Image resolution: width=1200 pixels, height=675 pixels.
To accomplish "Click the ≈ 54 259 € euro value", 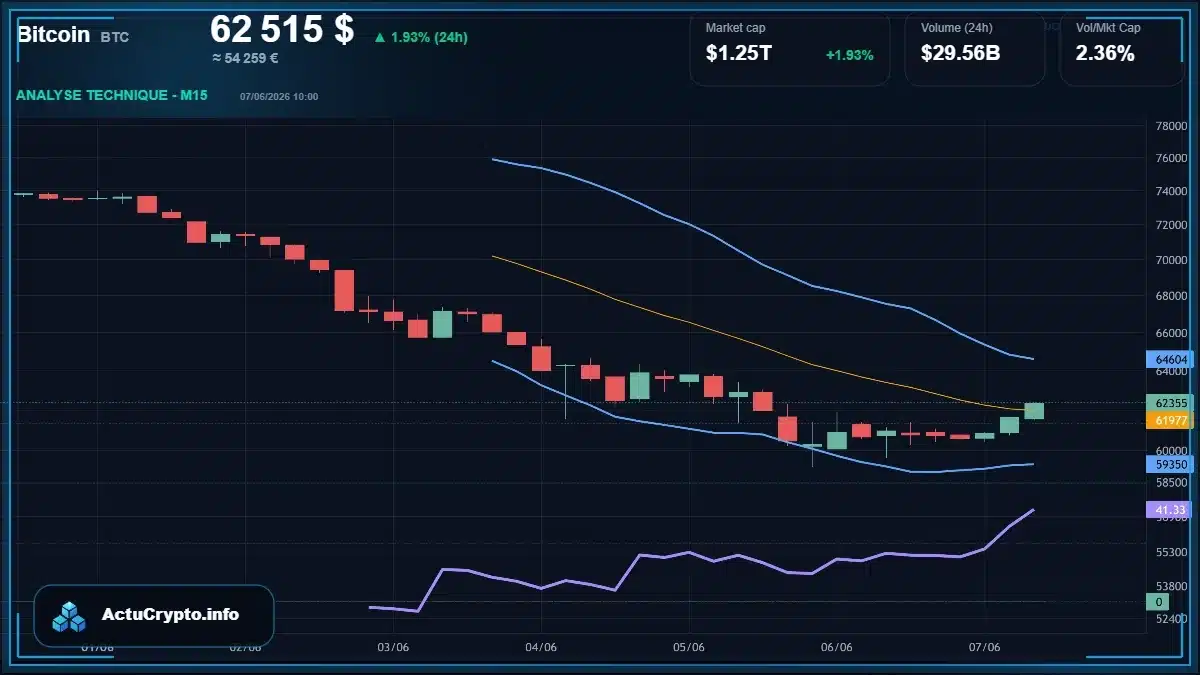I will 245,58.
